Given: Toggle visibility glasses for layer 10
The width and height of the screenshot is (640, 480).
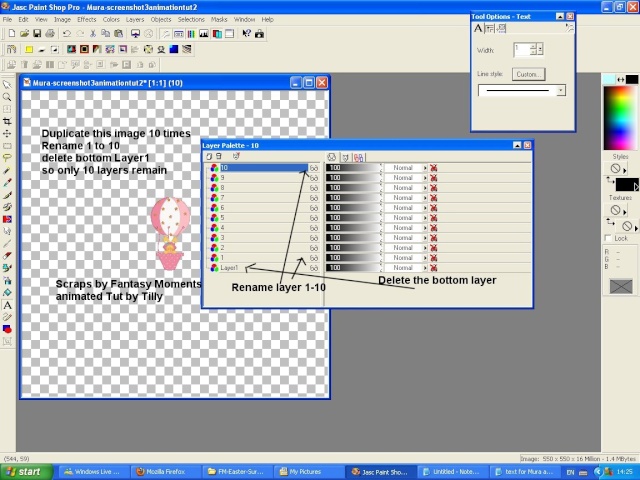Looking at the screenshot, I should [313, 168].
